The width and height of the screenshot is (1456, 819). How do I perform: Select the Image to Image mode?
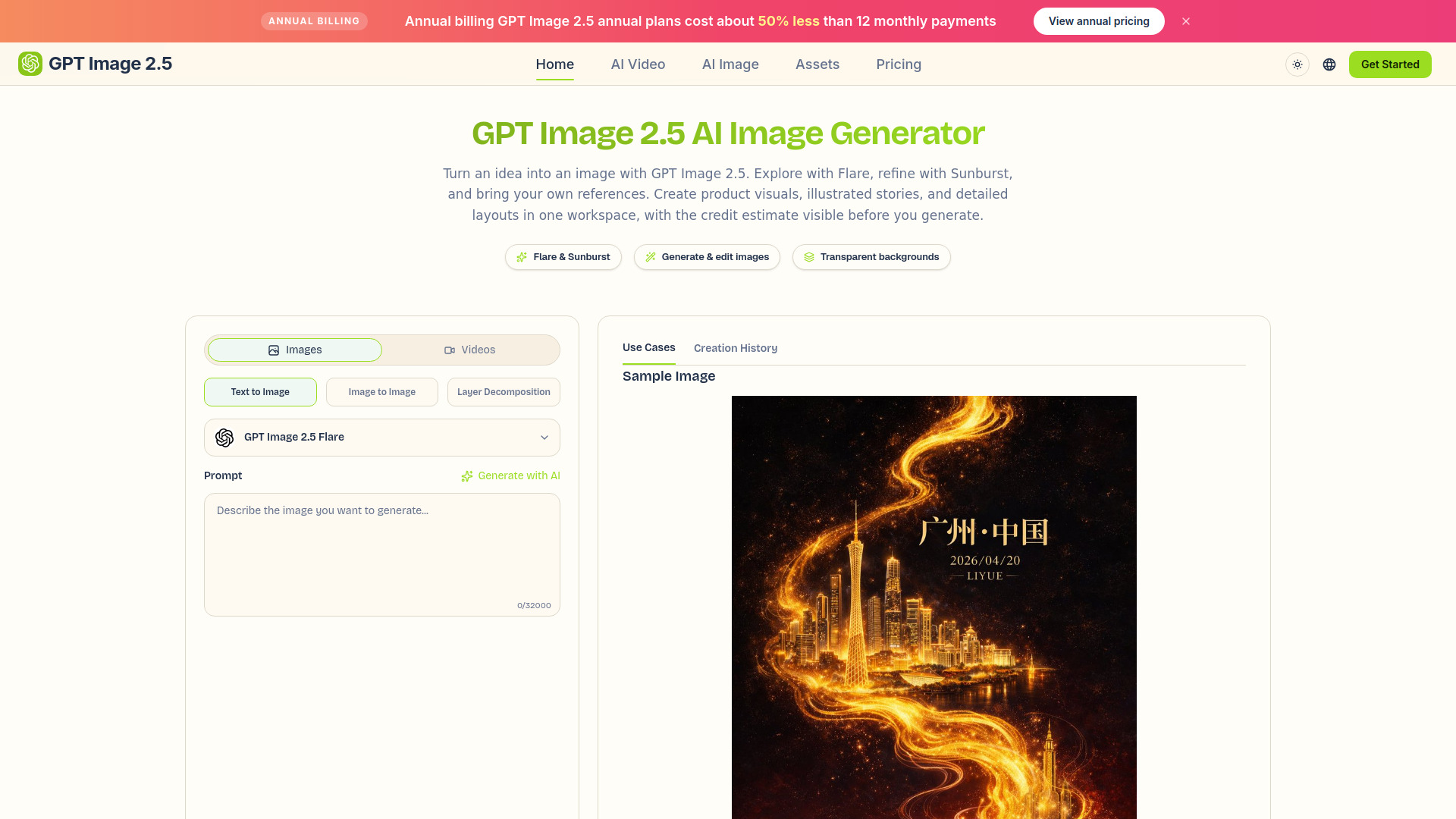pyautogui.click(x=382, y=392)
